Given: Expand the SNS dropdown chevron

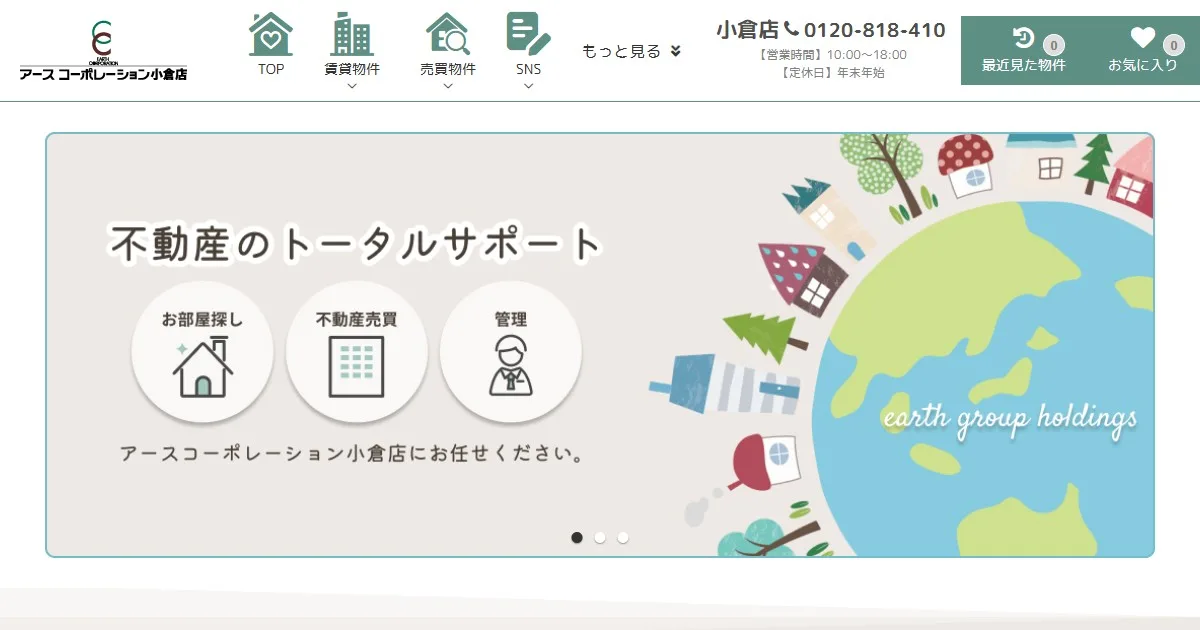Looking at the screenshot, I should (528, 86).
